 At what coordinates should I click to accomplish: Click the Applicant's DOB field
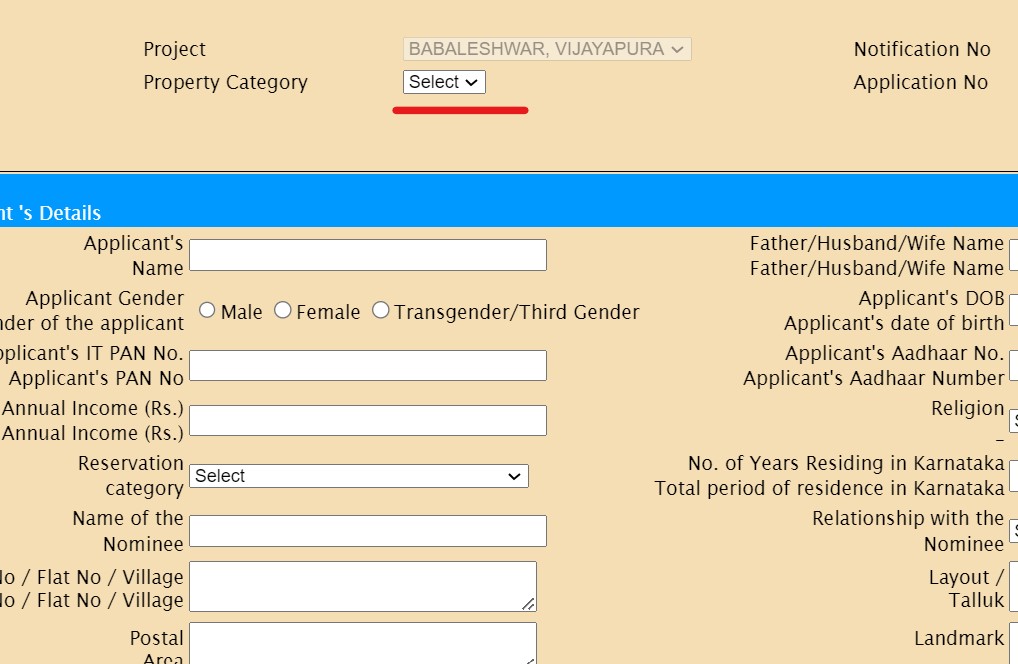1013,310
